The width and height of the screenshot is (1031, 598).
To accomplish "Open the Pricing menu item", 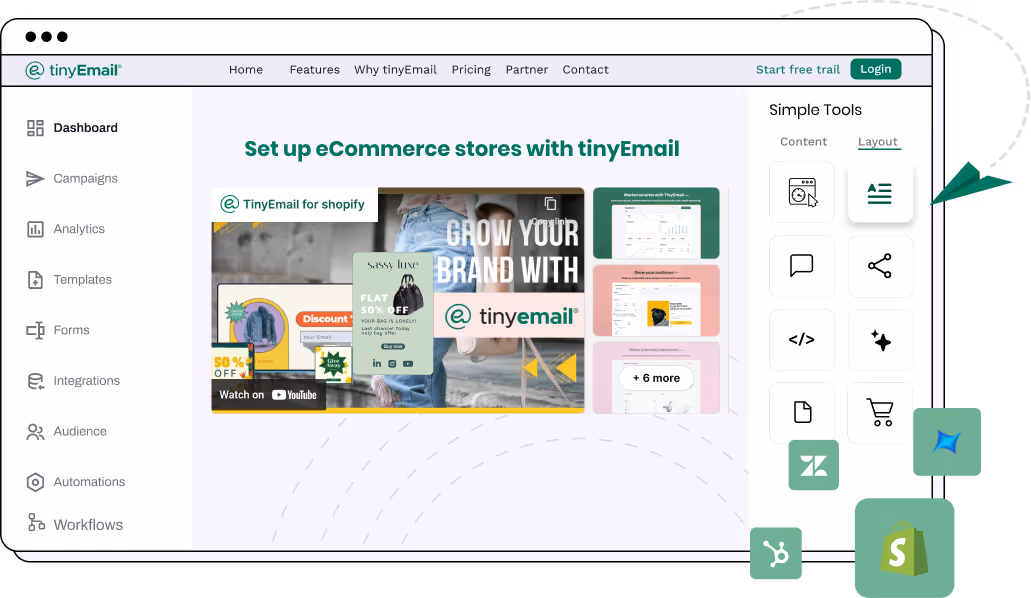I will pos(471,69).
